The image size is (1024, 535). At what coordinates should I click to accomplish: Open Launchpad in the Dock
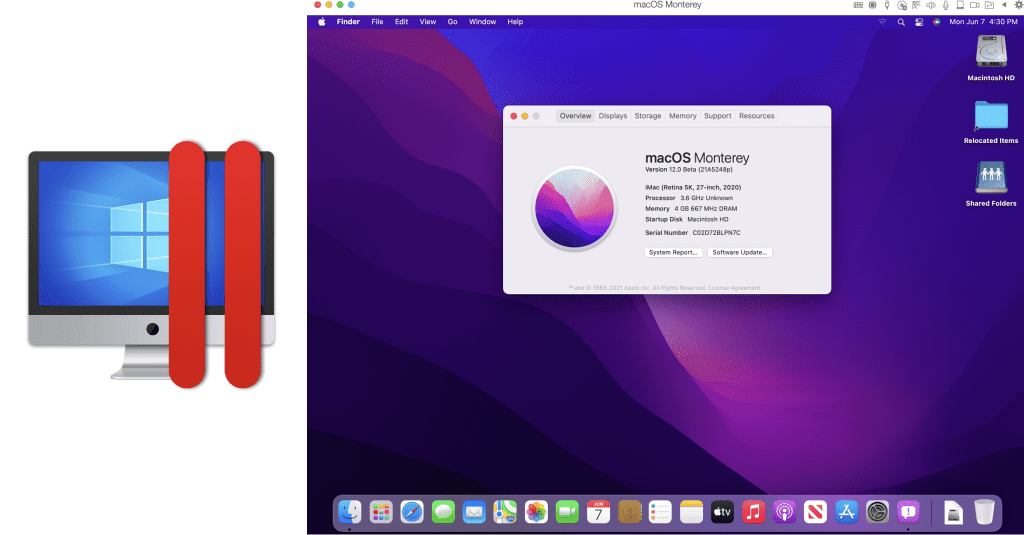pyautogui.click(x=381, y=512)
